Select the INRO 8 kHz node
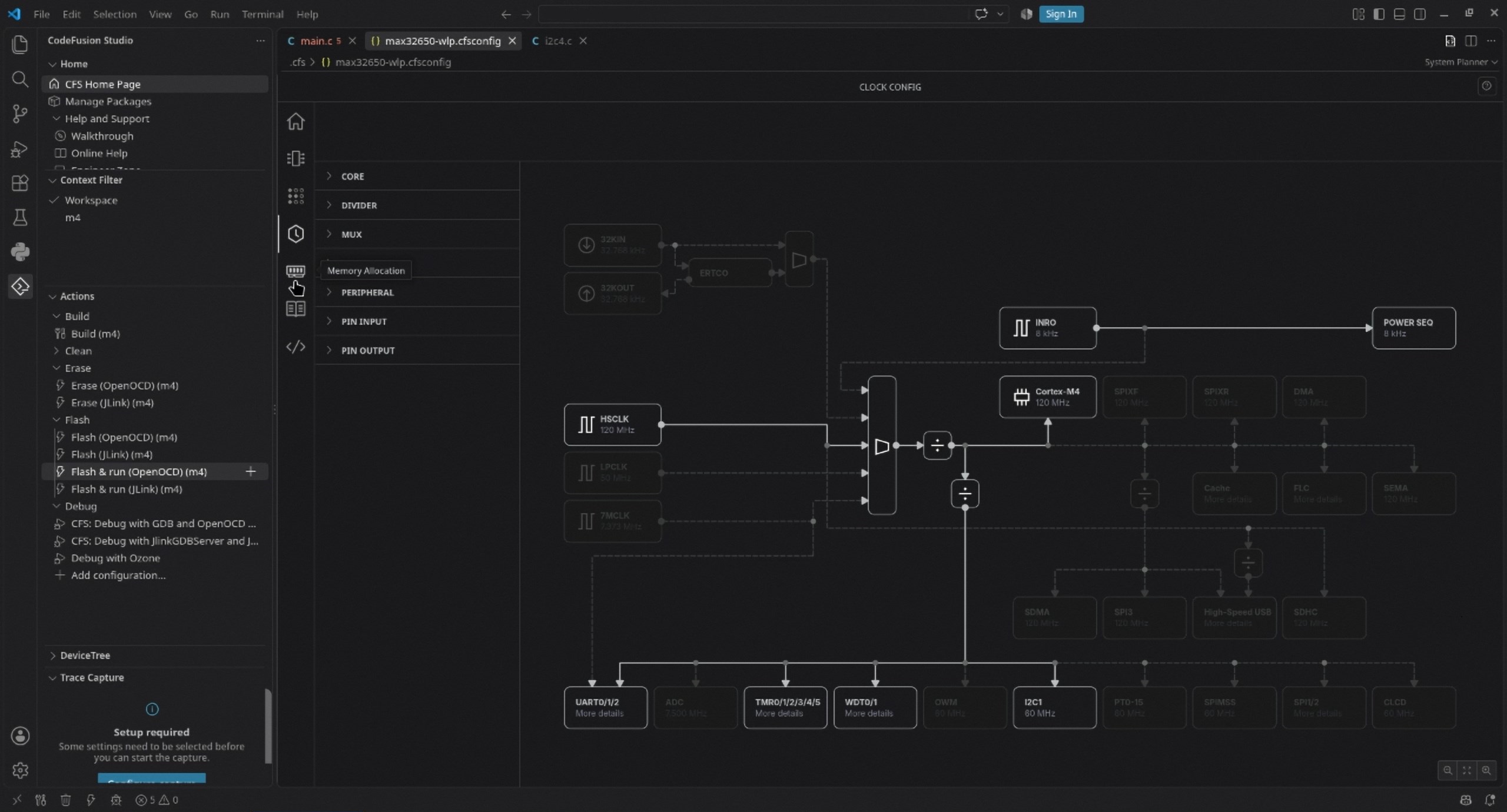 tap(1047, 328)
